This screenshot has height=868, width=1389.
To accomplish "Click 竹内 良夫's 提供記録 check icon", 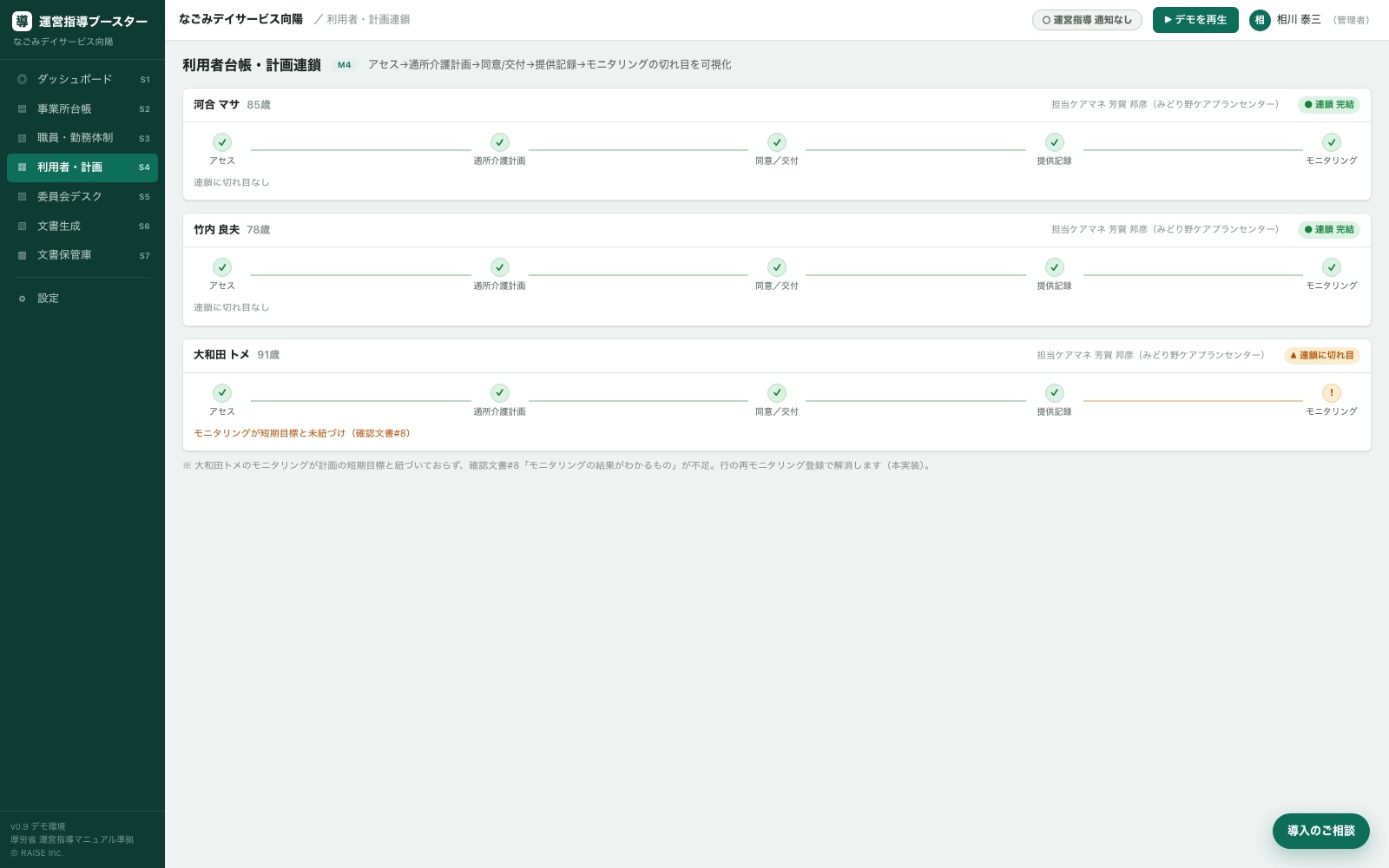I will [x=1055, y=267].
